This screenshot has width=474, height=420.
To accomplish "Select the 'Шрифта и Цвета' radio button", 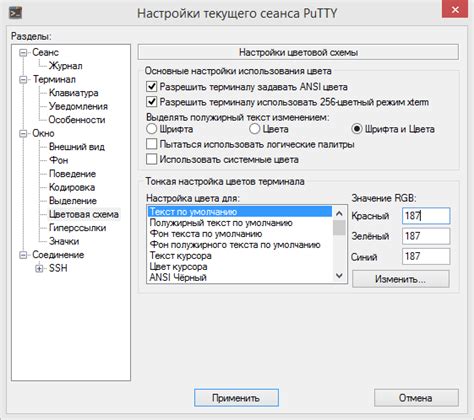I will [357, 129].
